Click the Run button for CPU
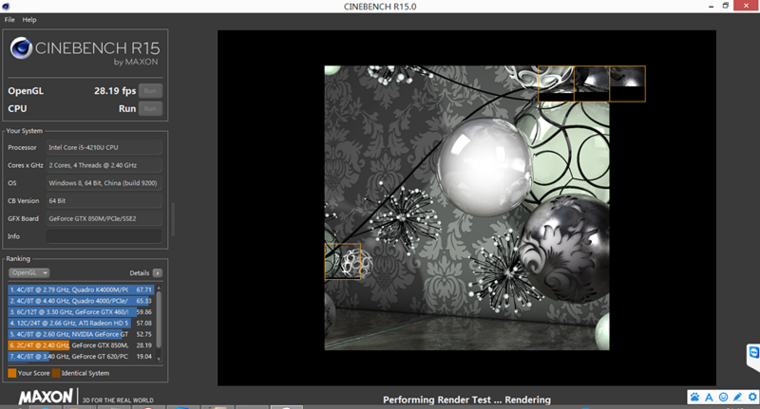This screenshot has width=760, height=409. (x=150, y=109)
